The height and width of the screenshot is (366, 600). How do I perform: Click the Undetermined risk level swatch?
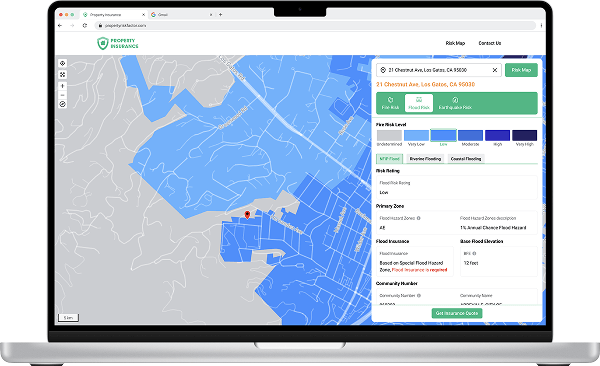(389, 136)
